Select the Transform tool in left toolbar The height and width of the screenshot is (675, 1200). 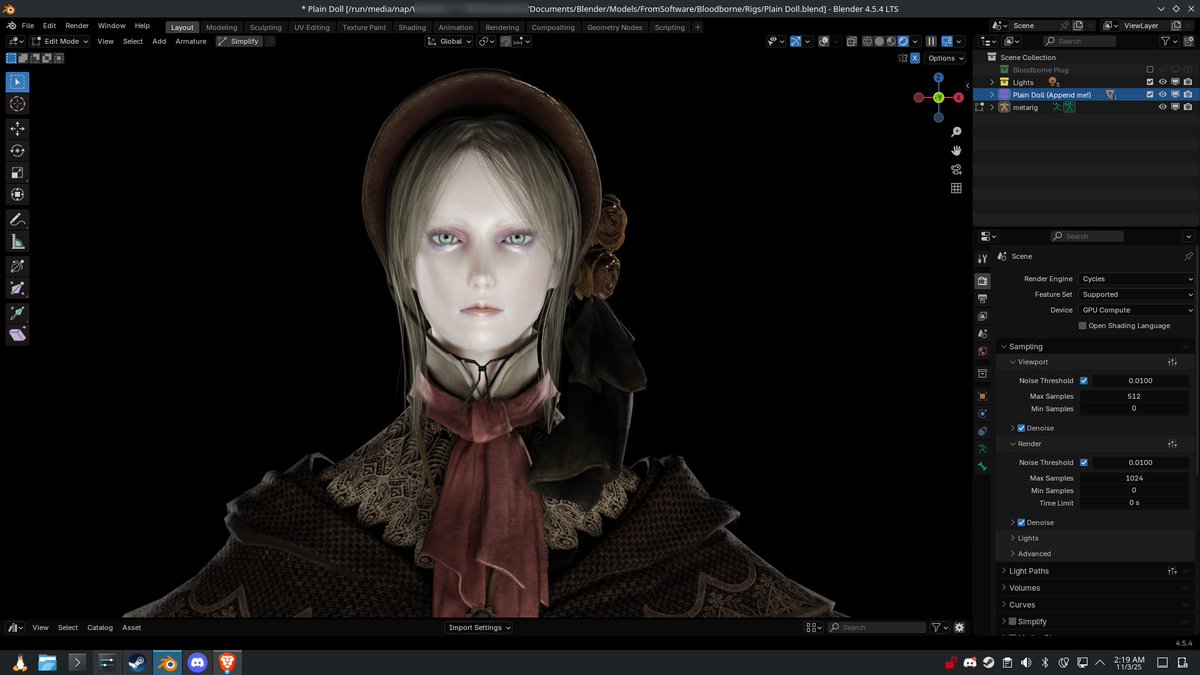pos(18,195)
